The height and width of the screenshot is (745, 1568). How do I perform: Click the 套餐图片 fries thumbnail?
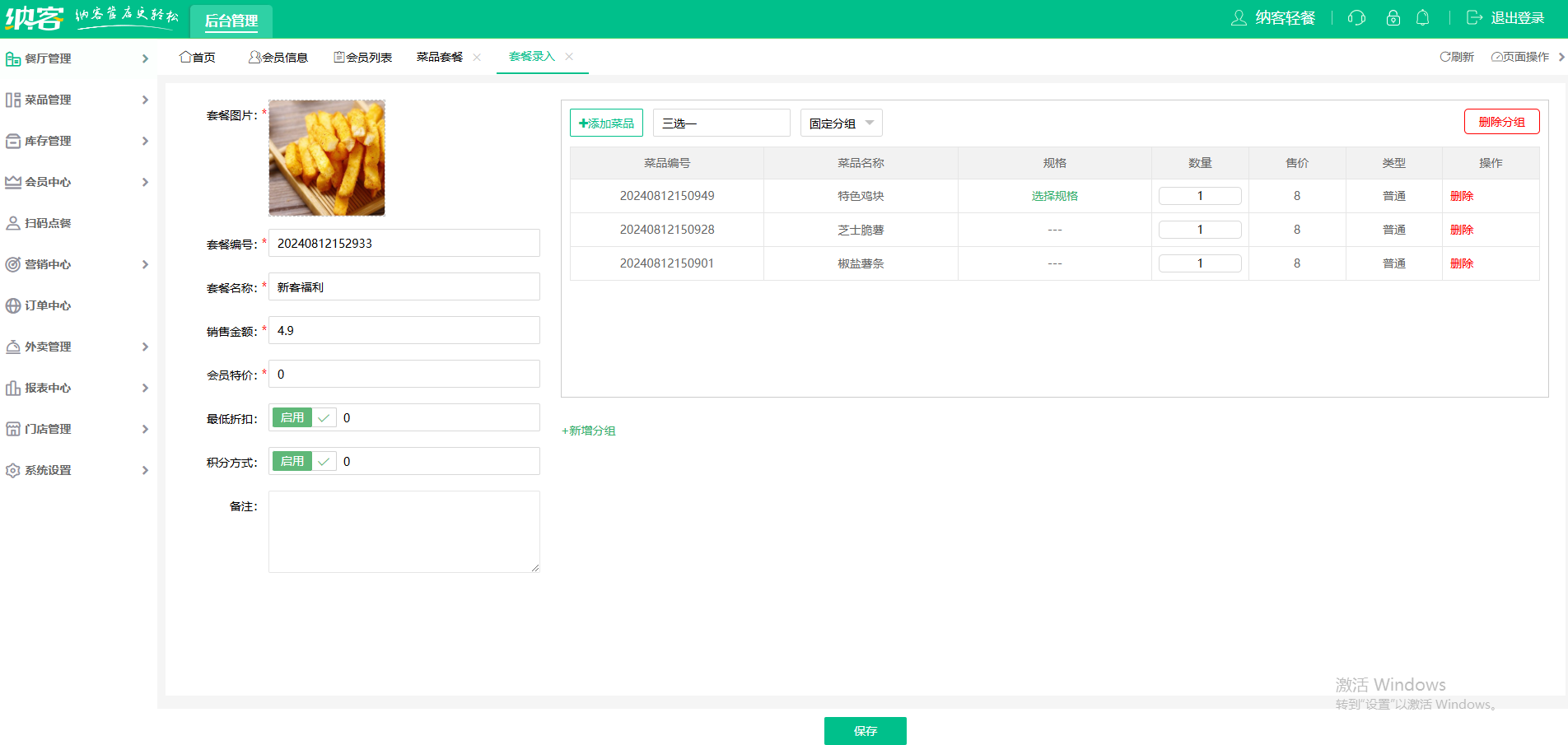click(327, 158)
